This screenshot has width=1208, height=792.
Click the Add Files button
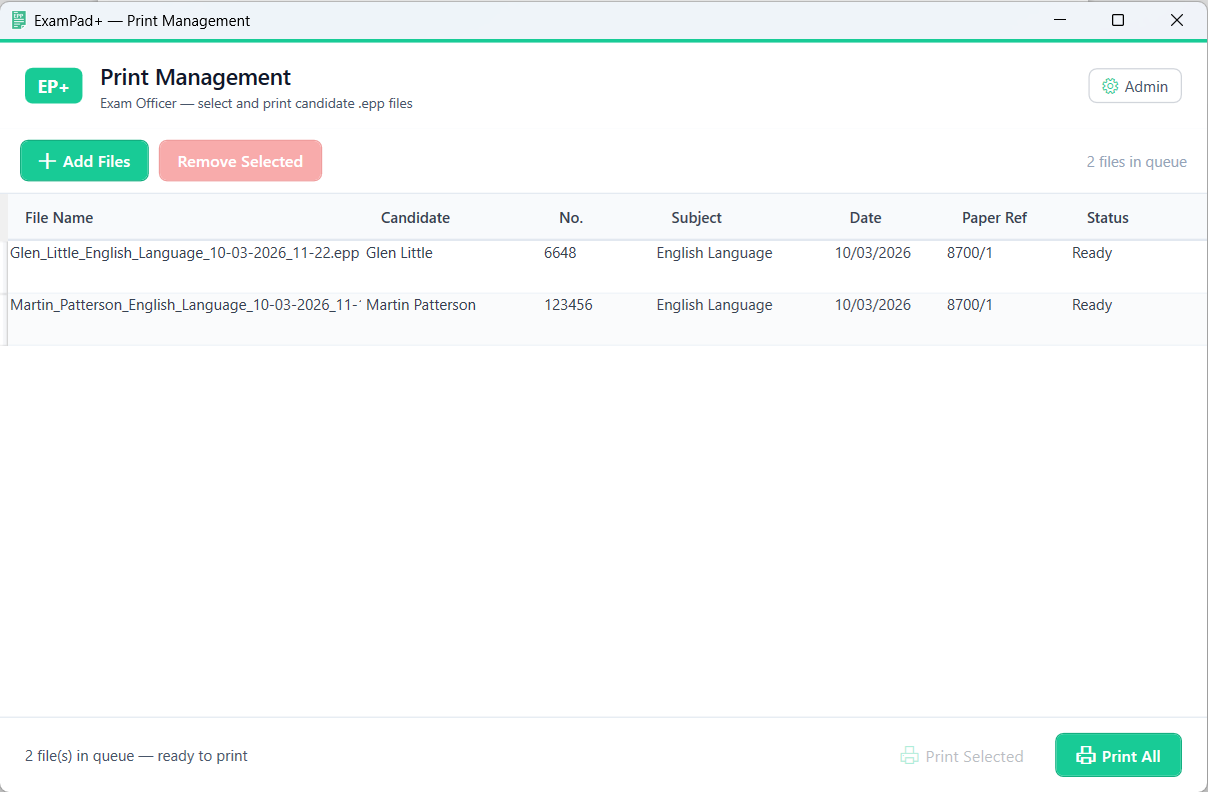pos(84,161)
